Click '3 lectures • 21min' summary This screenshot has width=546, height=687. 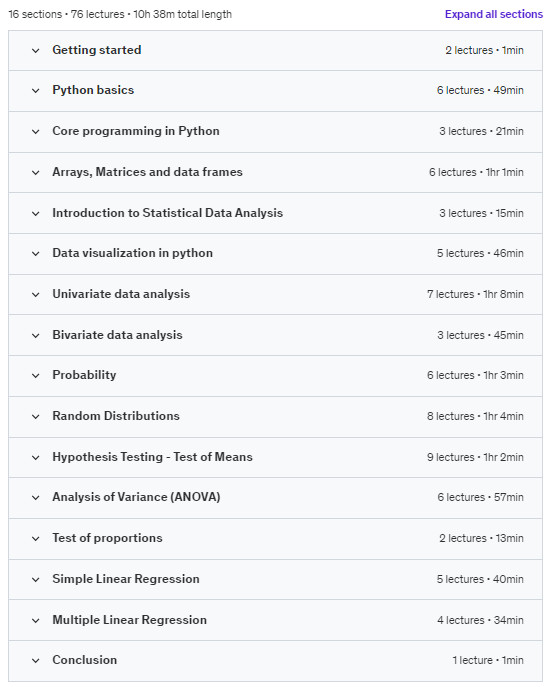pos(481,131)
